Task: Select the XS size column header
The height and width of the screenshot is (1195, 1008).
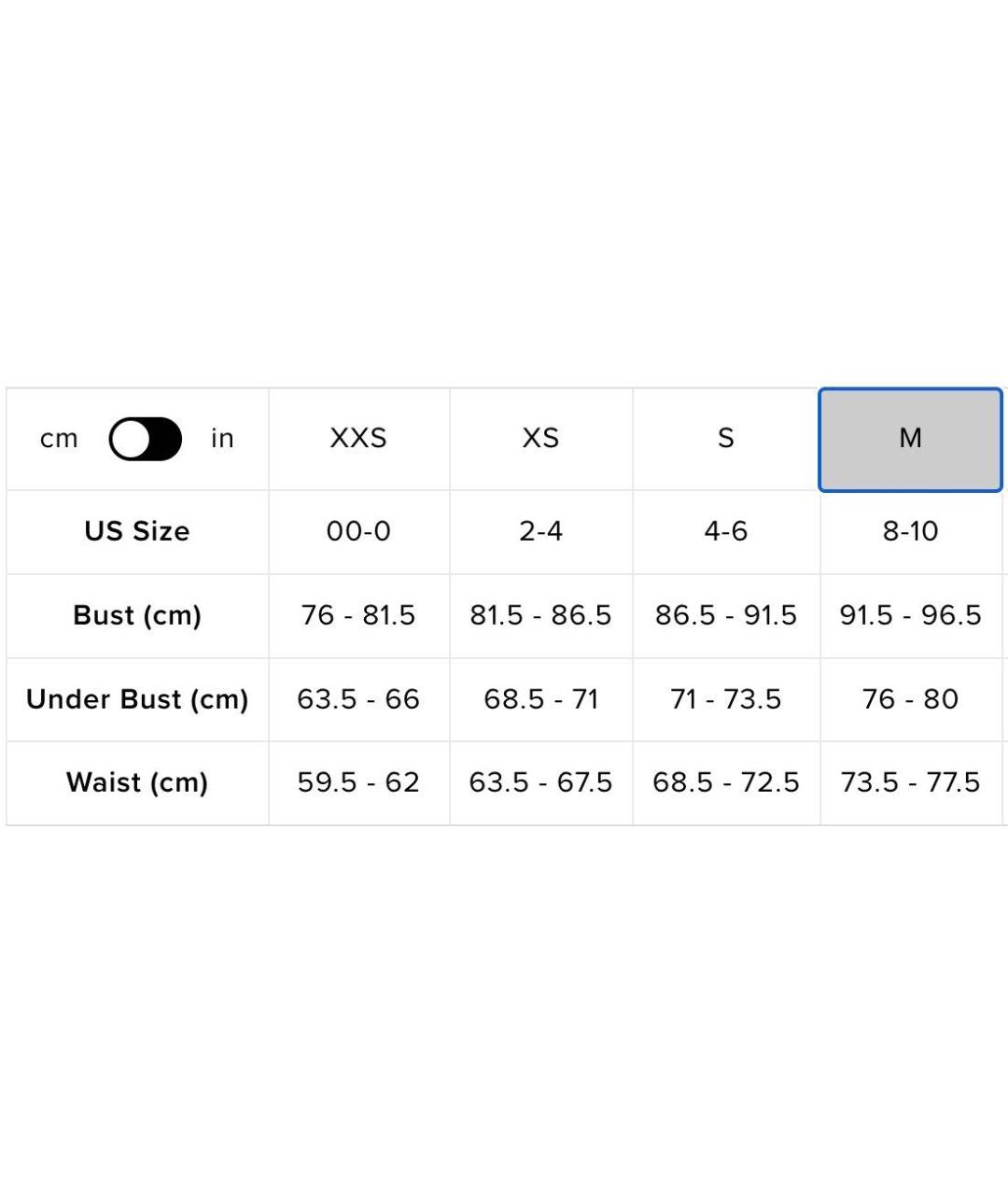Action: (540, 439)
